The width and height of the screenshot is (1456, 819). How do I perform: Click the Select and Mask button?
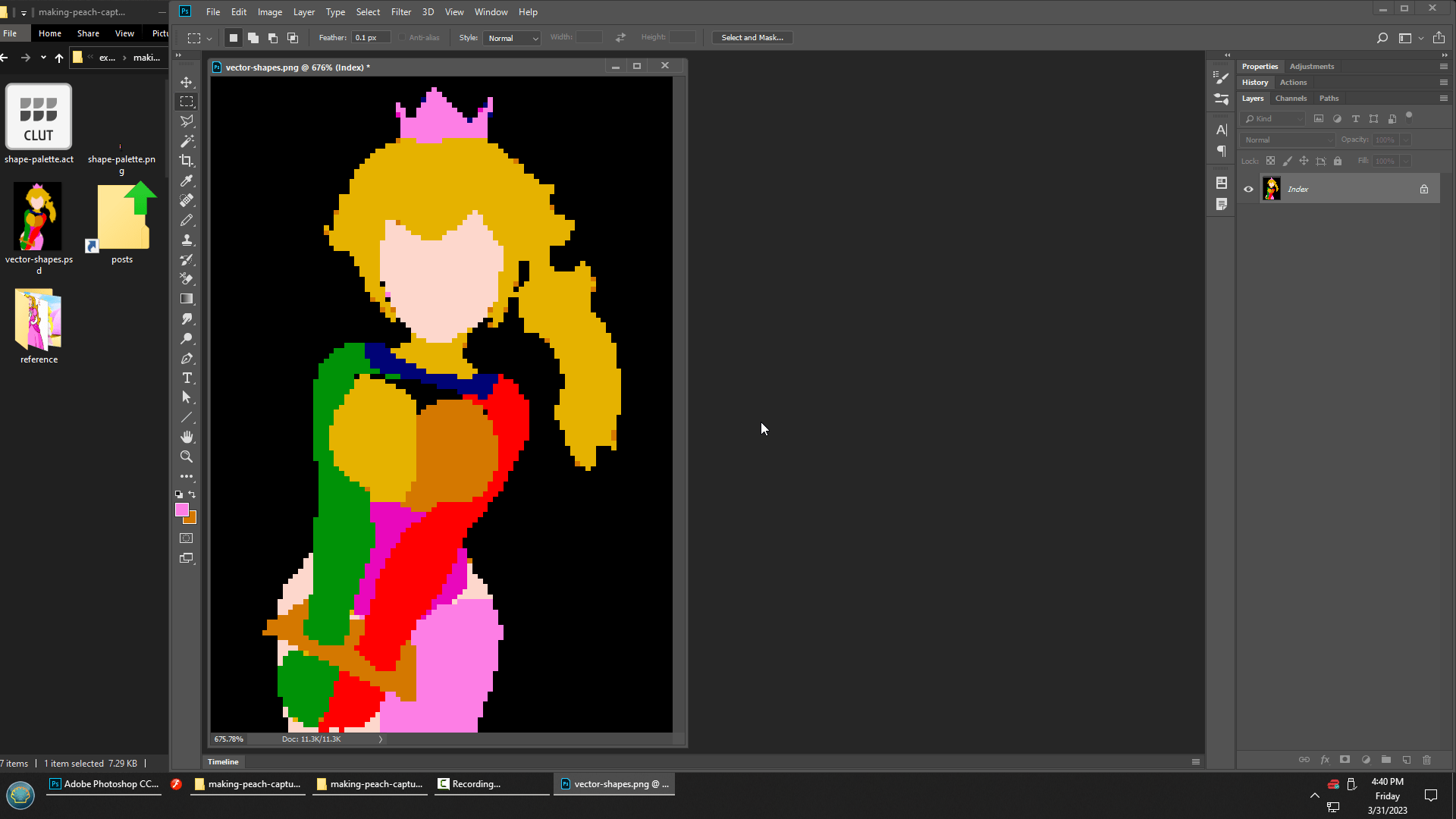coord(752,38)
